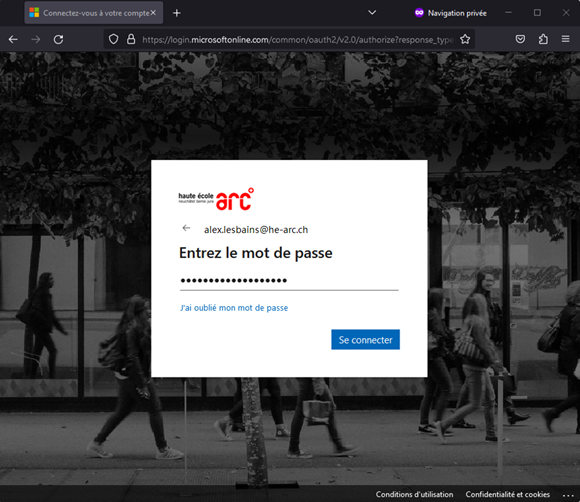The width and height of the screenshot is (580, 502).
Task: Expand the footer ellipsis more options
Action: pyautogui.click(x=568, y=495)
